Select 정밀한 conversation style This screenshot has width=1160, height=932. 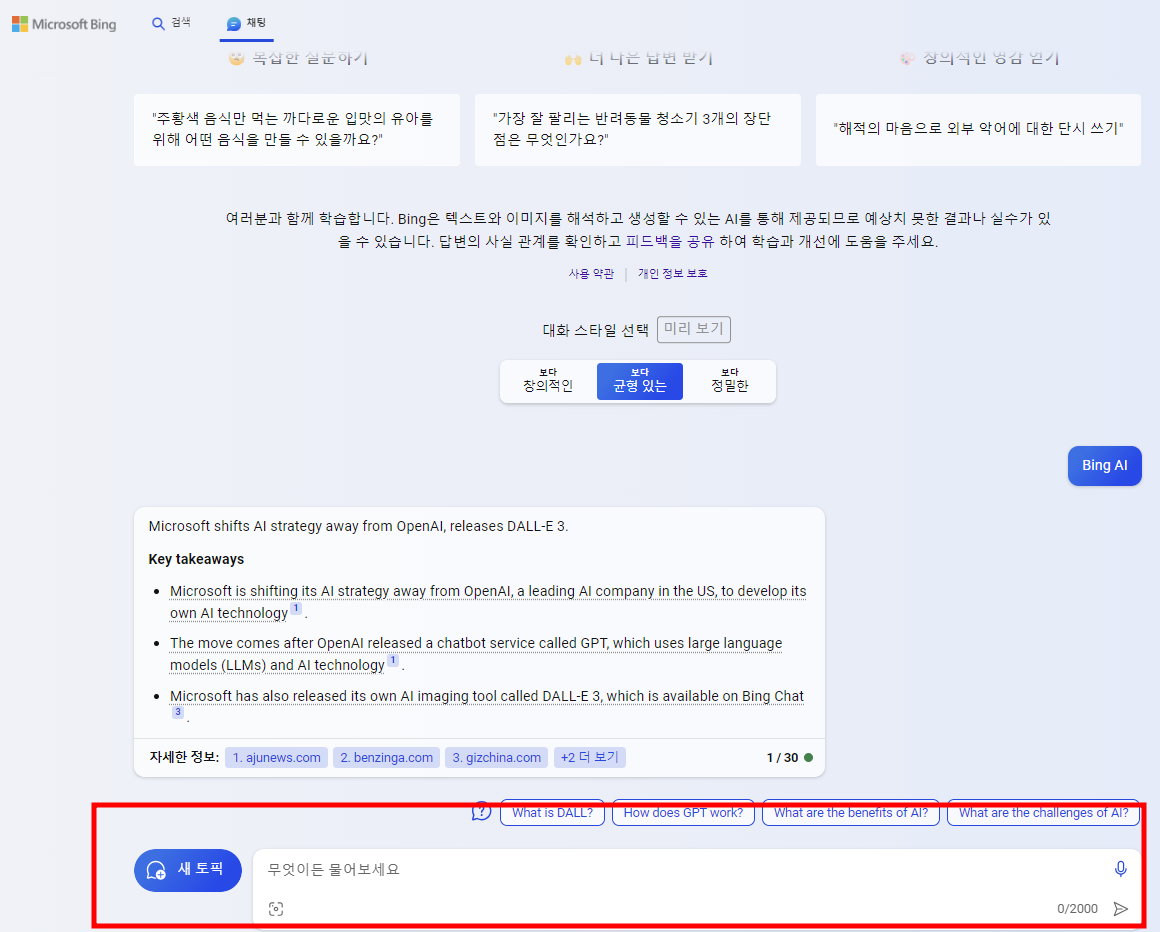click(729, 380)
